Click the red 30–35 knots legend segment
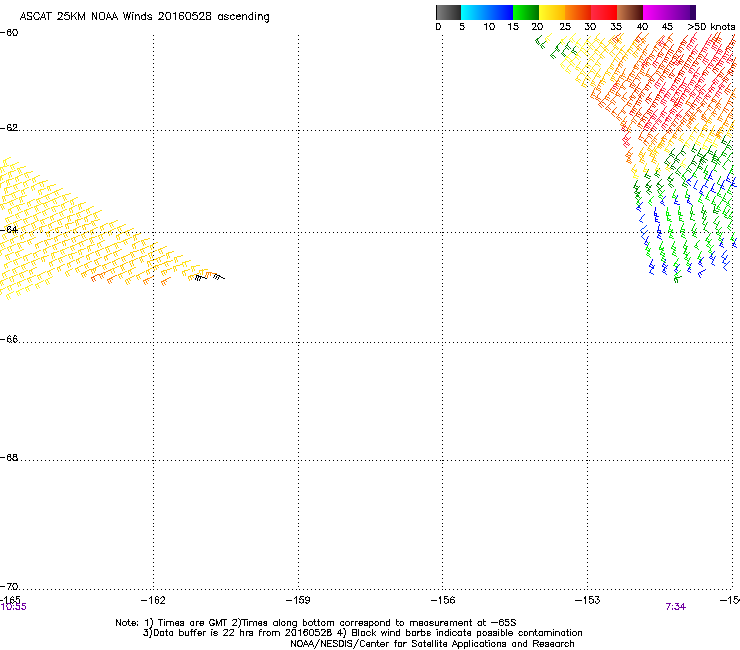 (604, 12)
